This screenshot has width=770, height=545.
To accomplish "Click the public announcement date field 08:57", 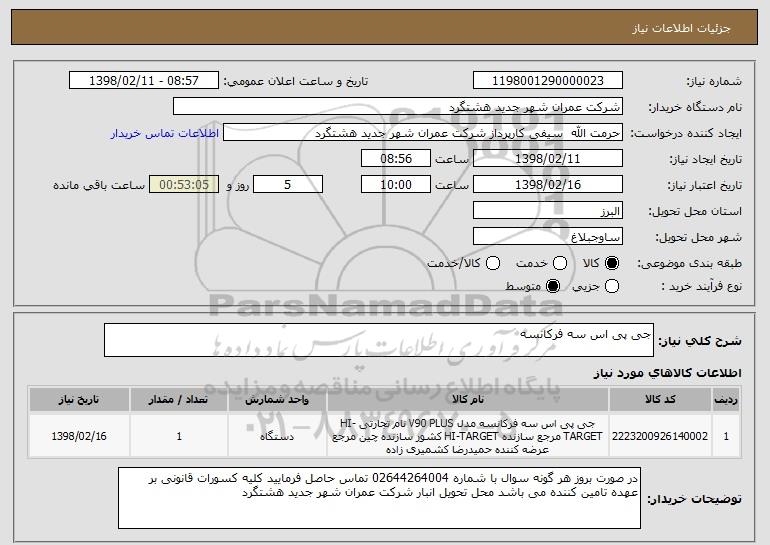I will 144,81.
